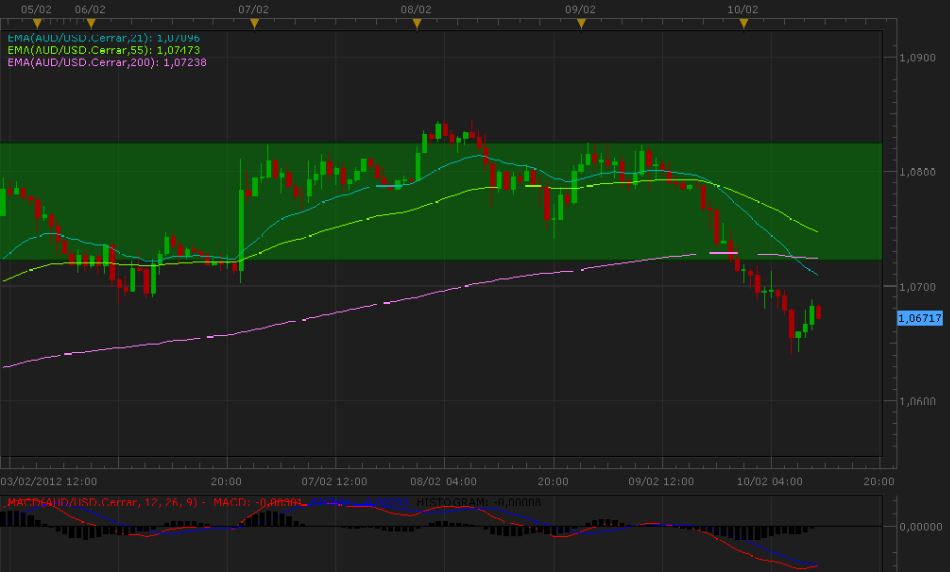
Task: Select the 07/02 day marker arrow
Action: tap(254, 22)
